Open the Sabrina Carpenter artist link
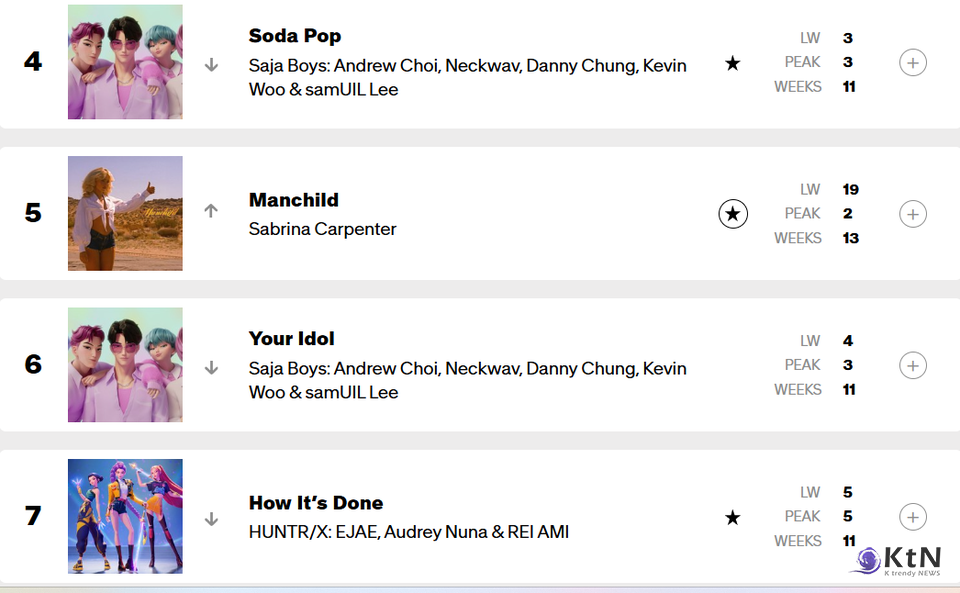This screenshot has width=960, height=593. click(322, 229)
